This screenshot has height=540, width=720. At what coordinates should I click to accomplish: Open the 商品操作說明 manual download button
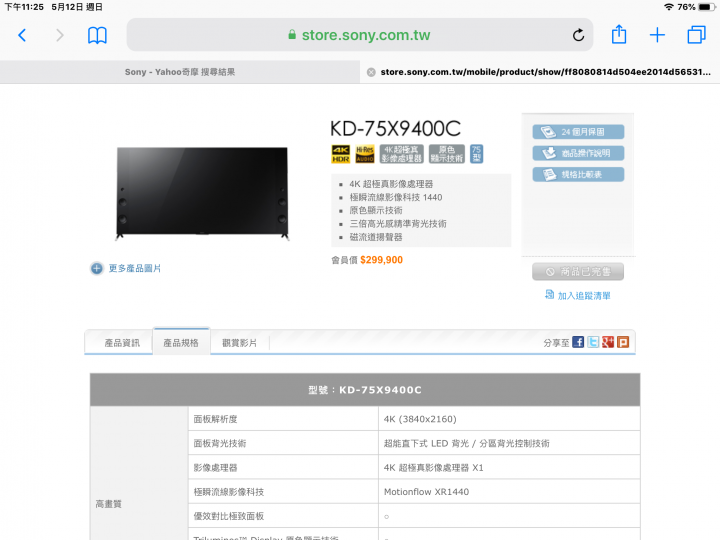pos(578,153)
